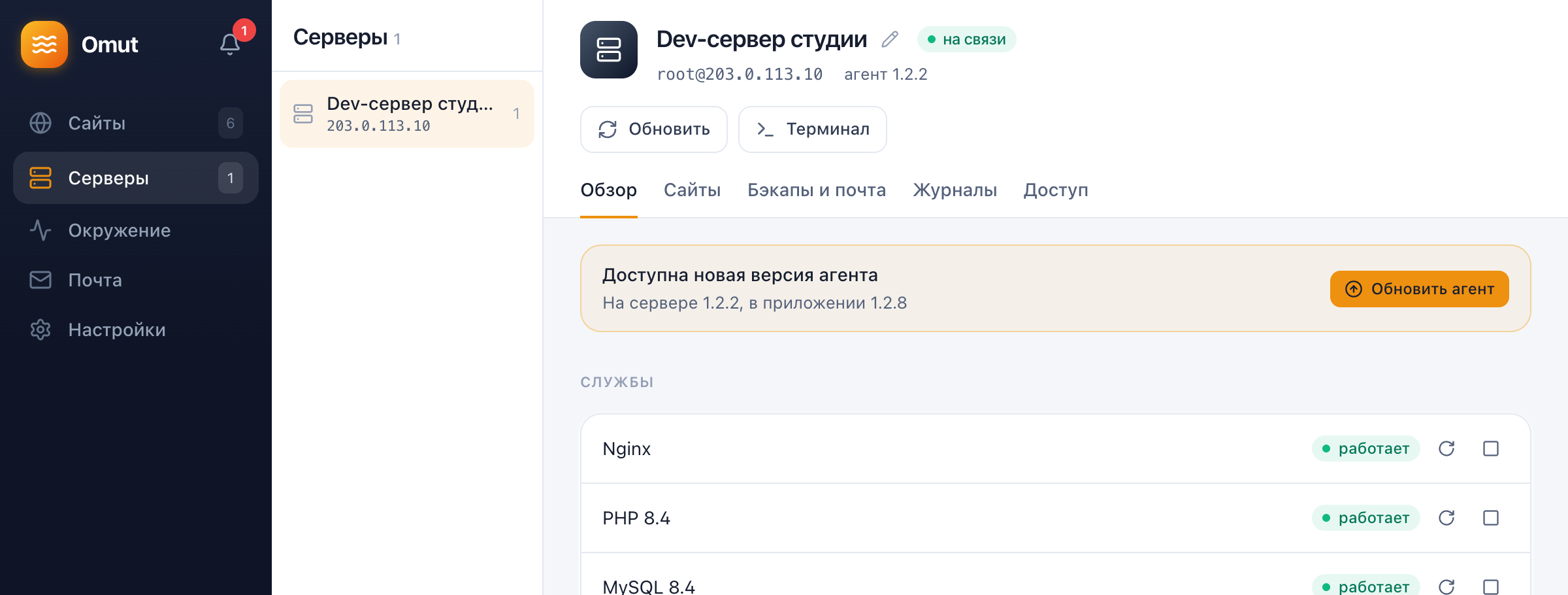This screenshot has height=595, width=1568.
Task: Click the Обновить button
Action: click(654, 129)
